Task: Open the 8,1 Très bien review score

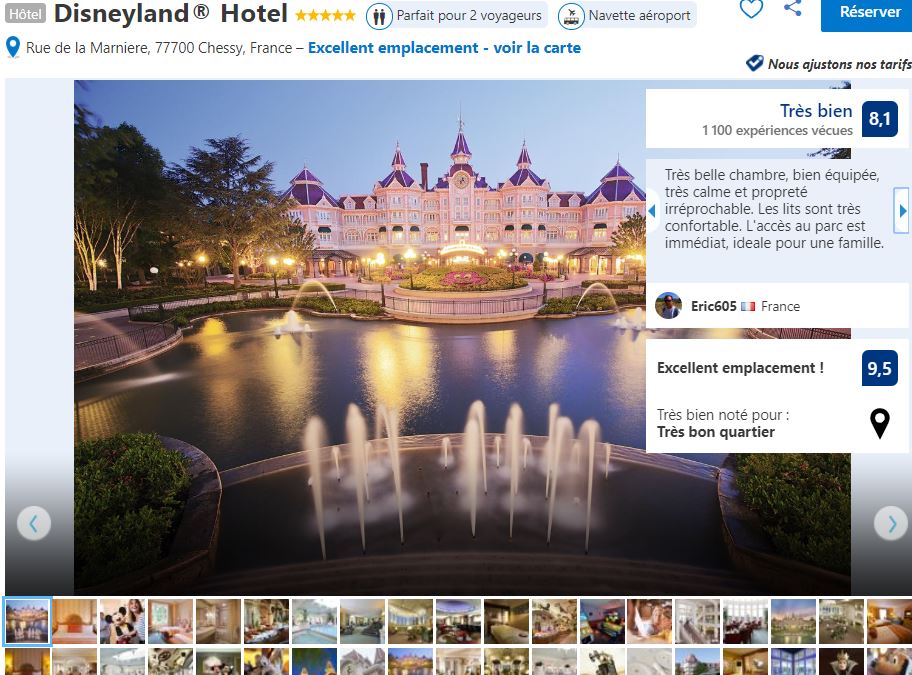Action: click(879, 119)
